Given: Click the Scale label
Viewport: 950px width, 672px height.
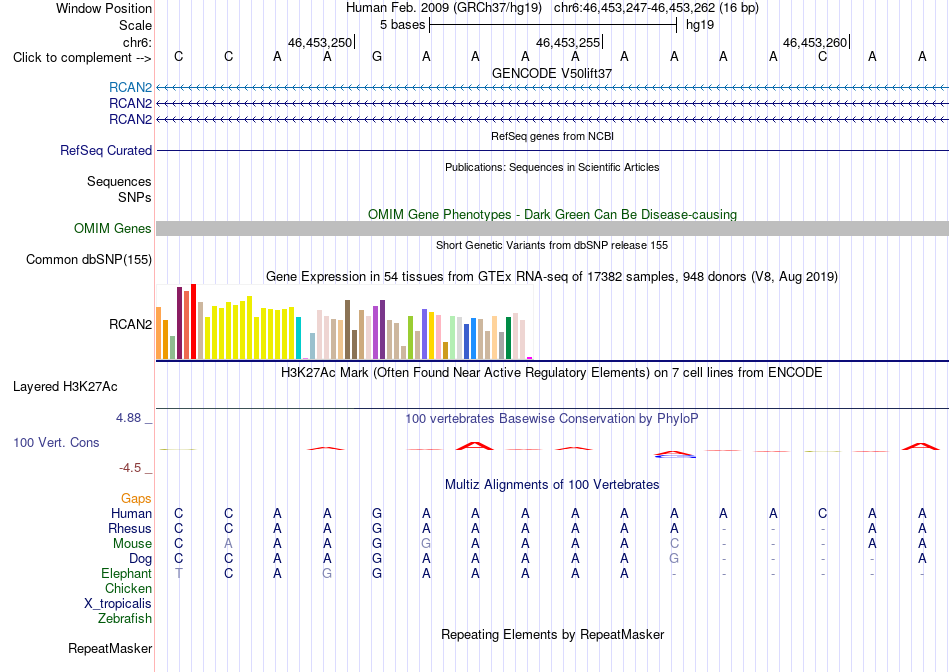Looking at the screenshot, I should (136, 25).
